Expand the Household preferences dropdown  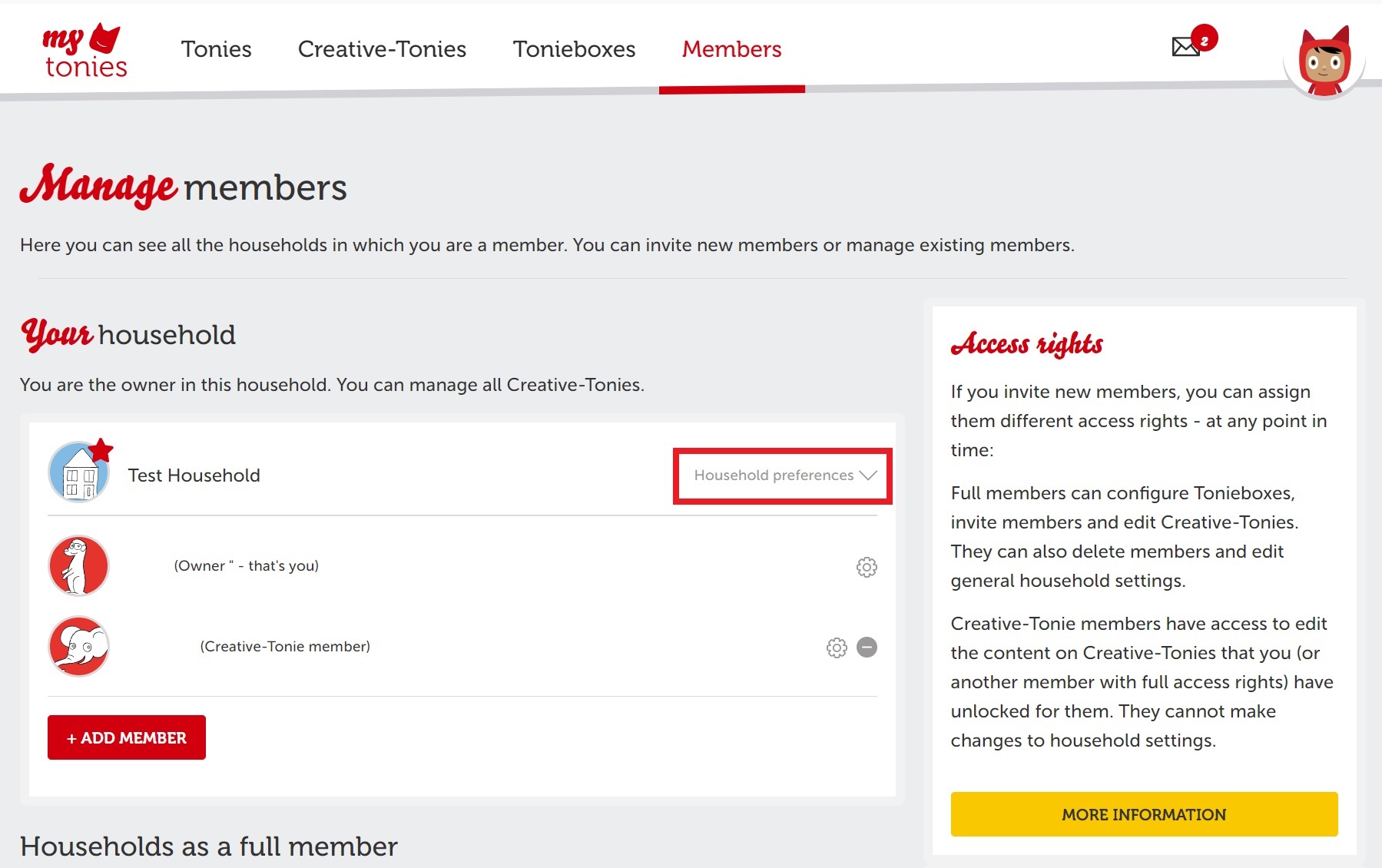[x=783, y=475]
